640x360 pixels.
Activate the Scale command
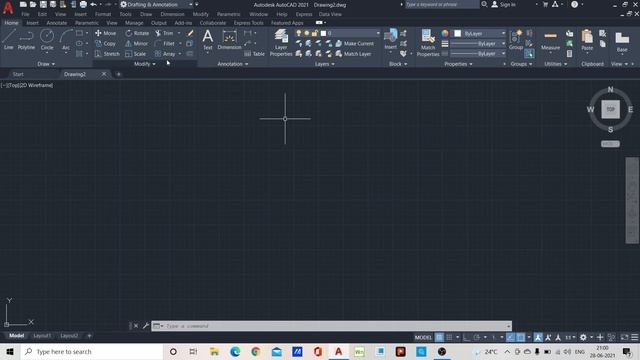[136, 54]
